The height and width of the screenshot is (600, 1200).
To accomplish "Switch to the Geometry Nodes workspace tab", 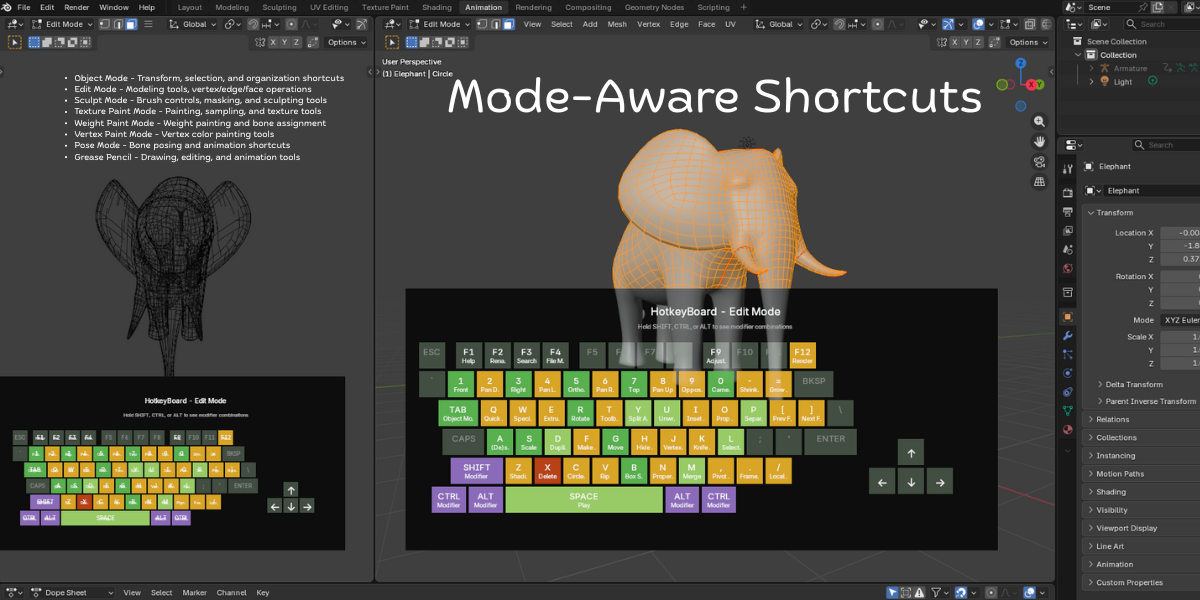I will 654,7.
